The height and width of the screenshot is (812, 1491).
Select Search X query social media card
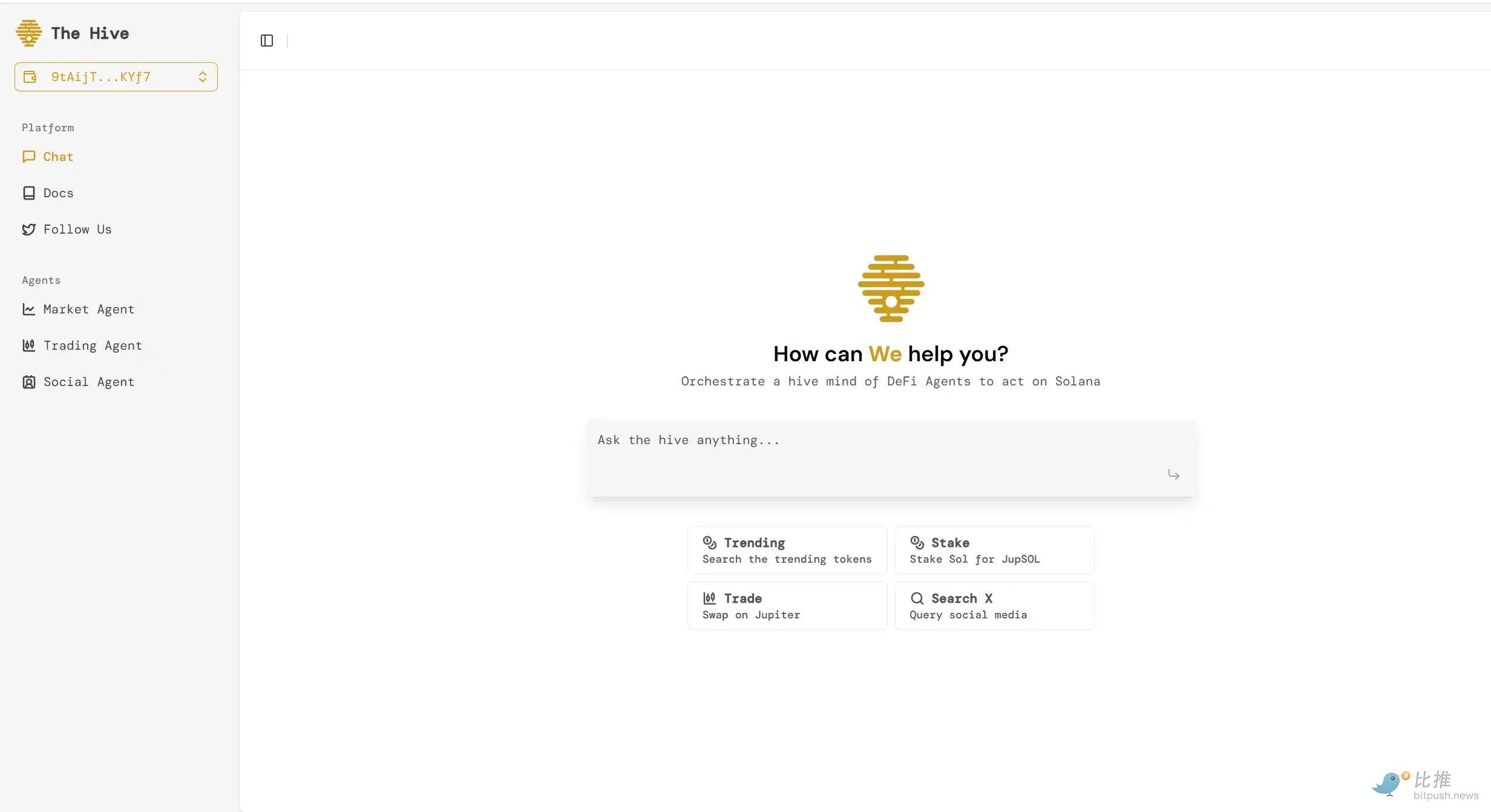994,606
